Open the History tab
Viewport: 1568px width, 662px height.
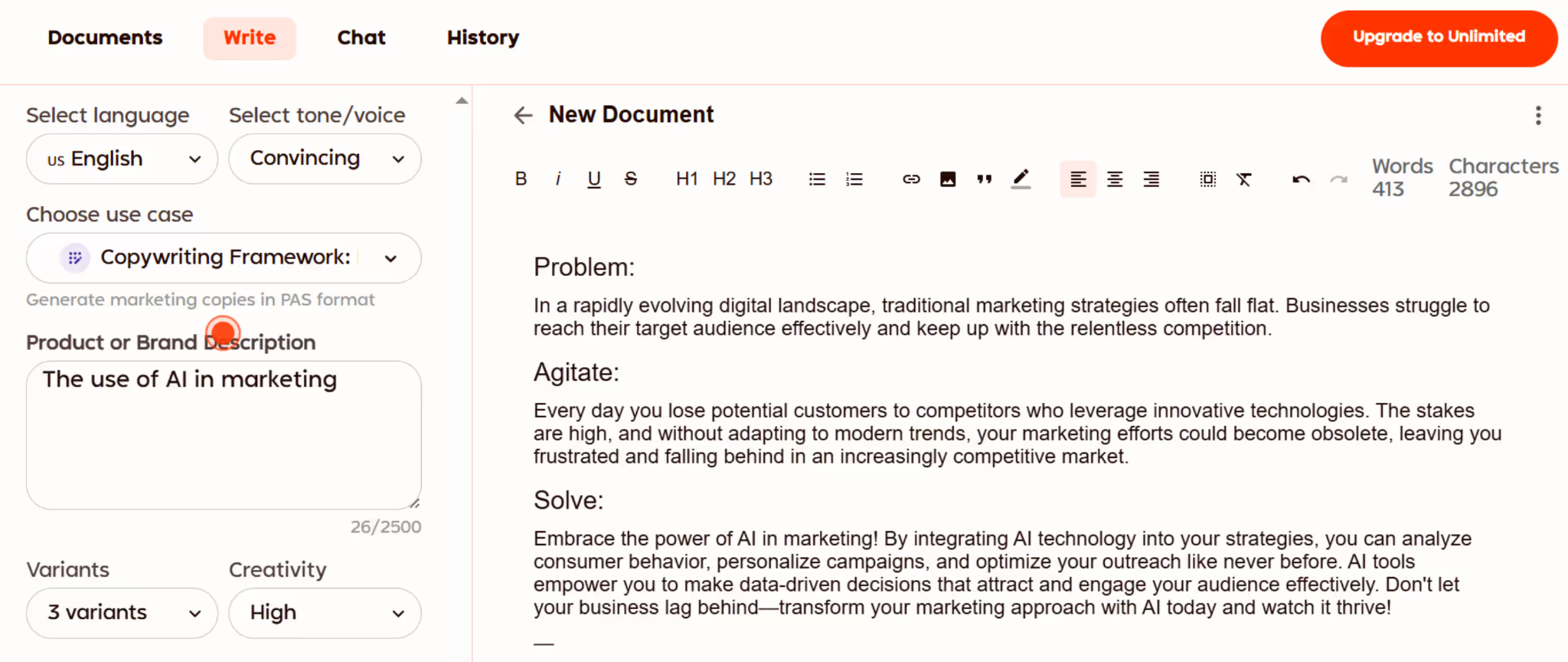tap(483, 38)
